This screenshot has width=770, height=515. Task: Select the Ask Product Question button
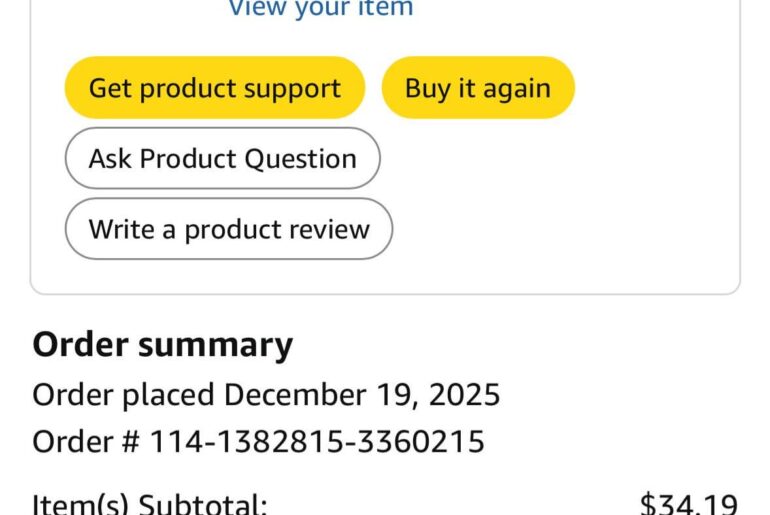click(222, 159)
